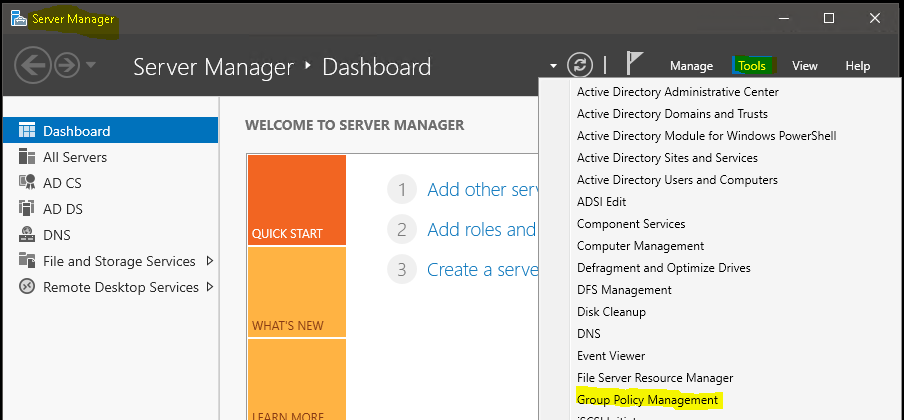Image resolution: width=904 pixels, height=420 pixels.
Task: Click the All Servers icon
Action: (x=27, y=157)
